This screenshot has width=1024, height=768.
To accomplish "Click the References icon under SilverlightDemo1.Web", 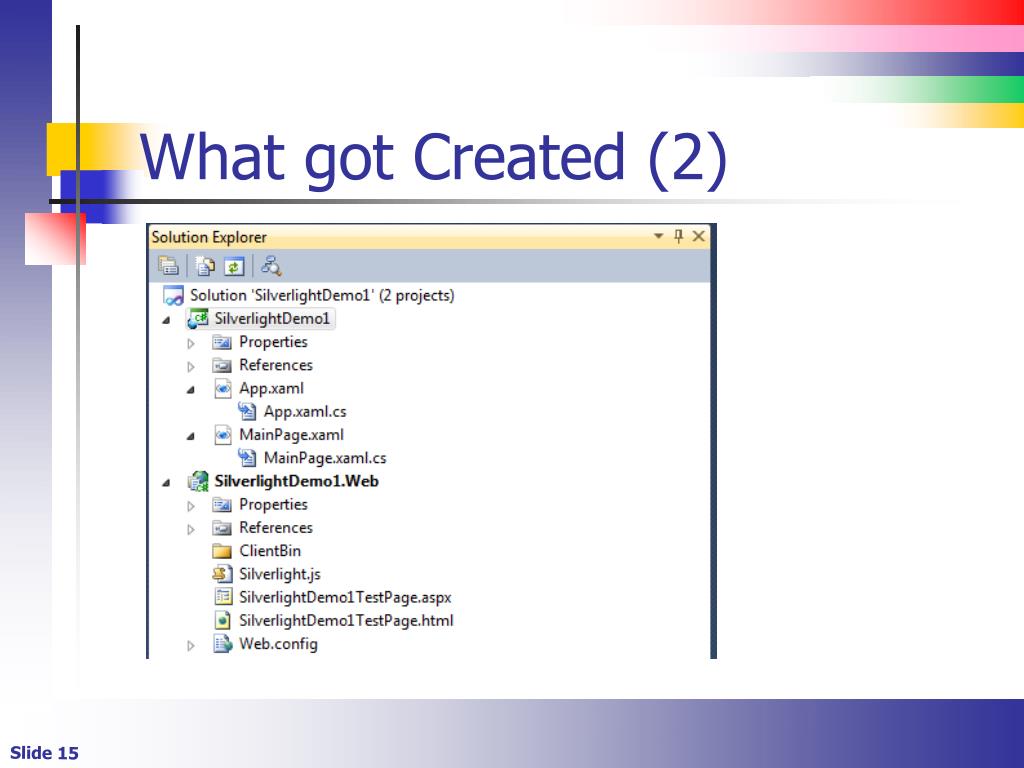I will coord(222,528).
